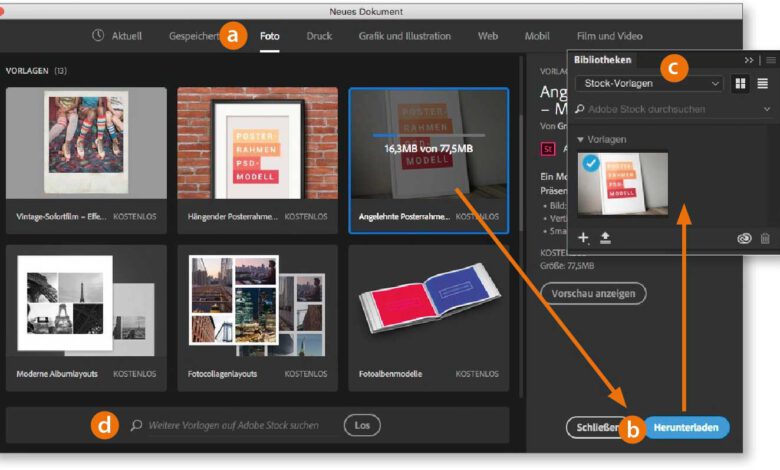This screenshot has height=470, width=780.
Task: Click the trash delete icon in Bibliotheken
Action: point(765,238)
